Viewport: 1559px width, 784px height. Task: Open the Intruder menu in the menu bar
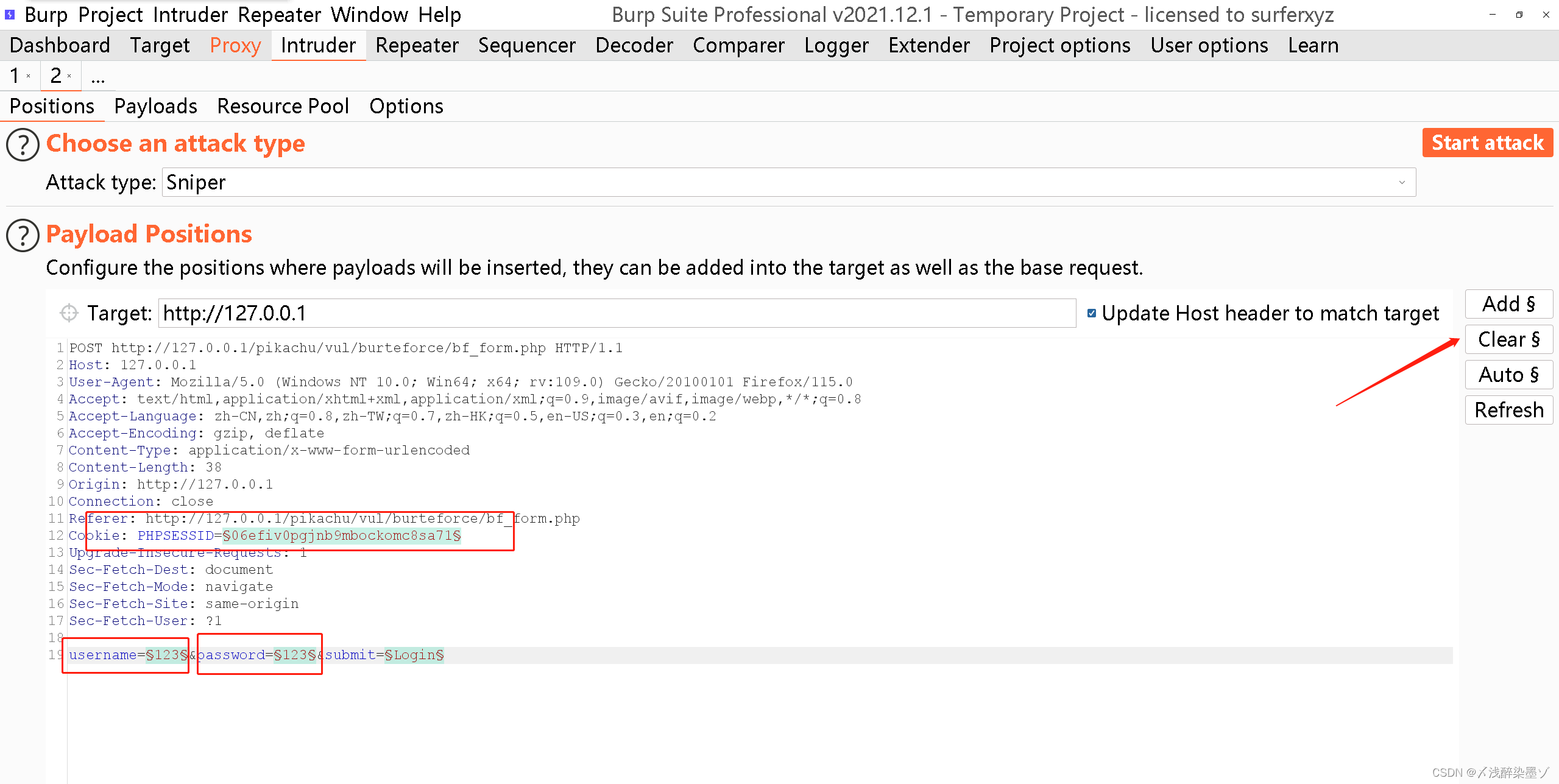pyautogui.click(x=190, y=15)
